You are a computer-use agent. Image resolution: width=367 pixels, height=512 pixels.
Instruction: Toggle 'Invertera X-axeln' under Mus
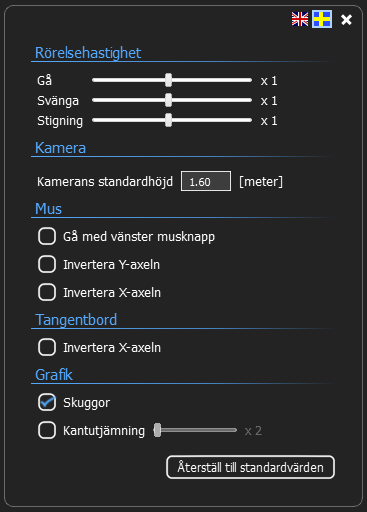click(47, 292)
